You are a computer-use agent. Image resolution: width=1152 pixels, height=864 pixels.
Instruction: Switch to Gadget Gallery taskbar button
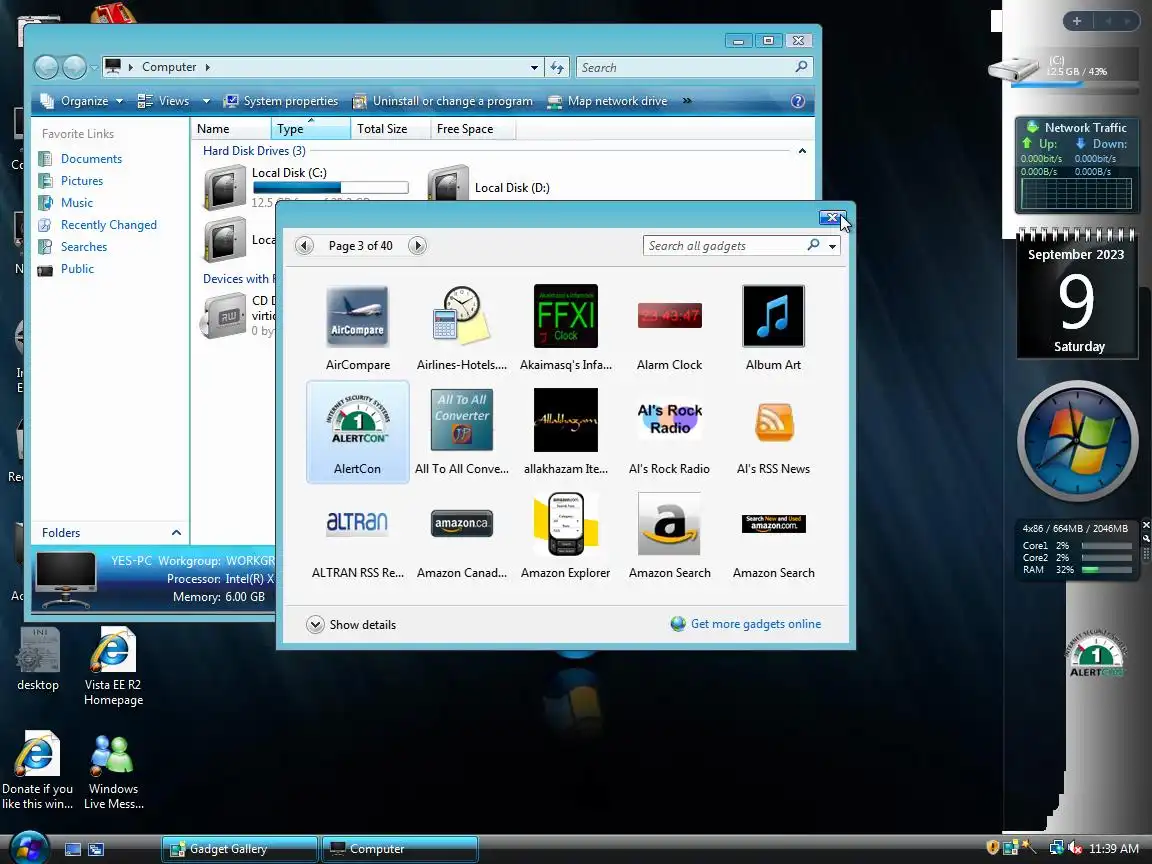coord(240,849)
